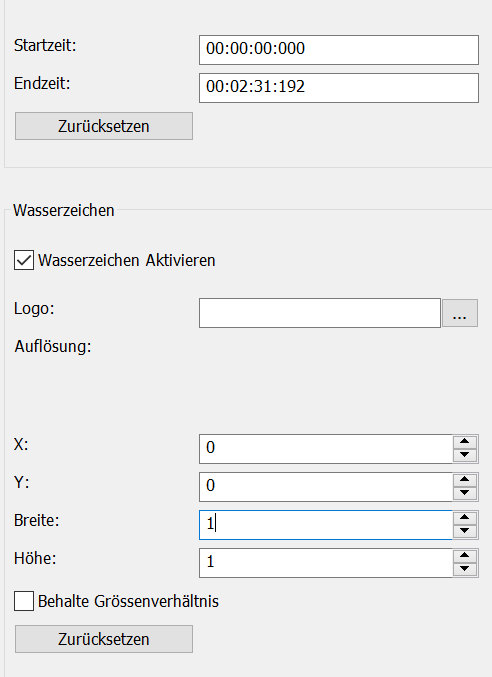This screenshot has width=492, height=677.
Task: Click the Endzeit time input field
Action: pos(339,88)
